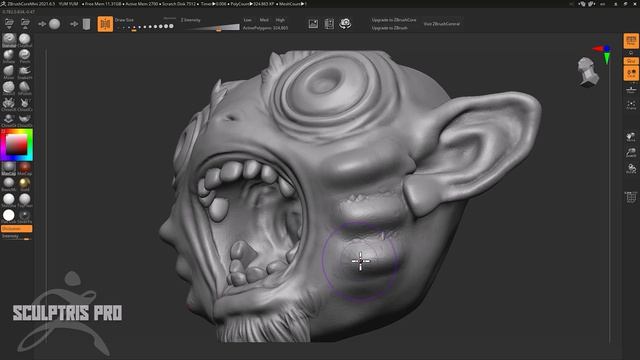Click the head camera view thumbnail
The width and height of the screenshot is (640, 360).
pyautogui.click(x=588, y=72)
